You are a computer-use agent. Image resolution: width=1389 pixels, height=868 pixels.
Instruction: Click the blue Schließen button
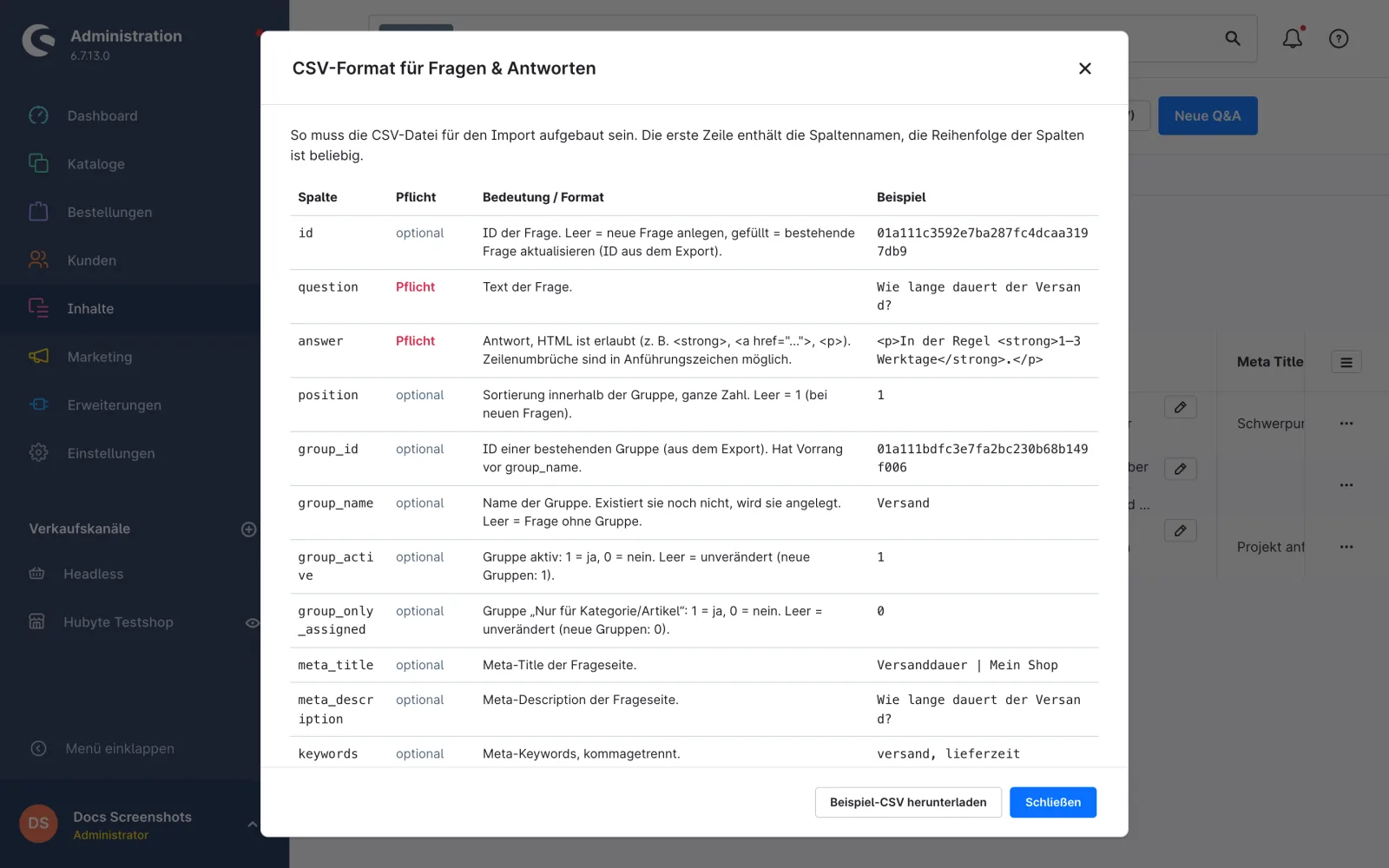[x=1053, y=802]
